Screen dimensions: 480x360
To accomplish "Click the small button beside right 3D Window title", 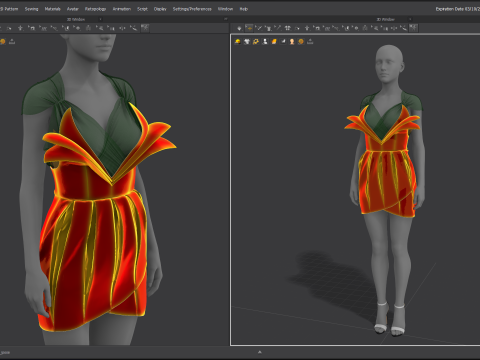I will pyautogui.click(x=410, y=19).
